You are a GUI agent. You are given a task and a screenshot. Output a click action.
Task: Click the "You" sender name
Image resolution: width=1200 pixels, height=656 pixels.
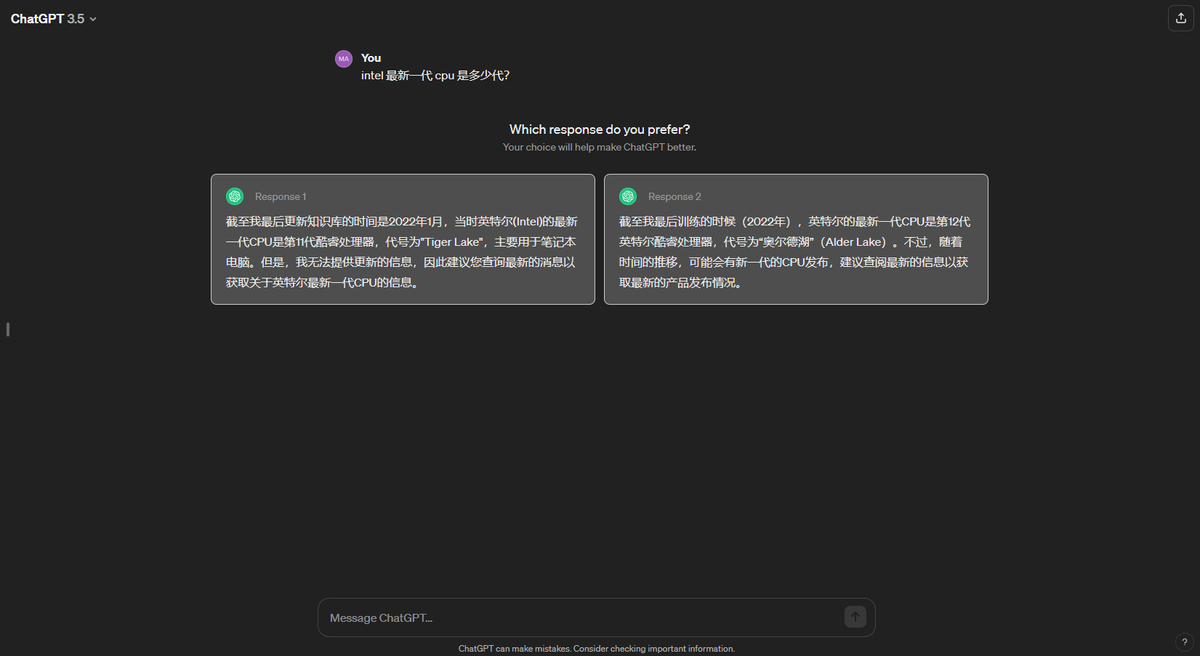(x=371, y=58)
